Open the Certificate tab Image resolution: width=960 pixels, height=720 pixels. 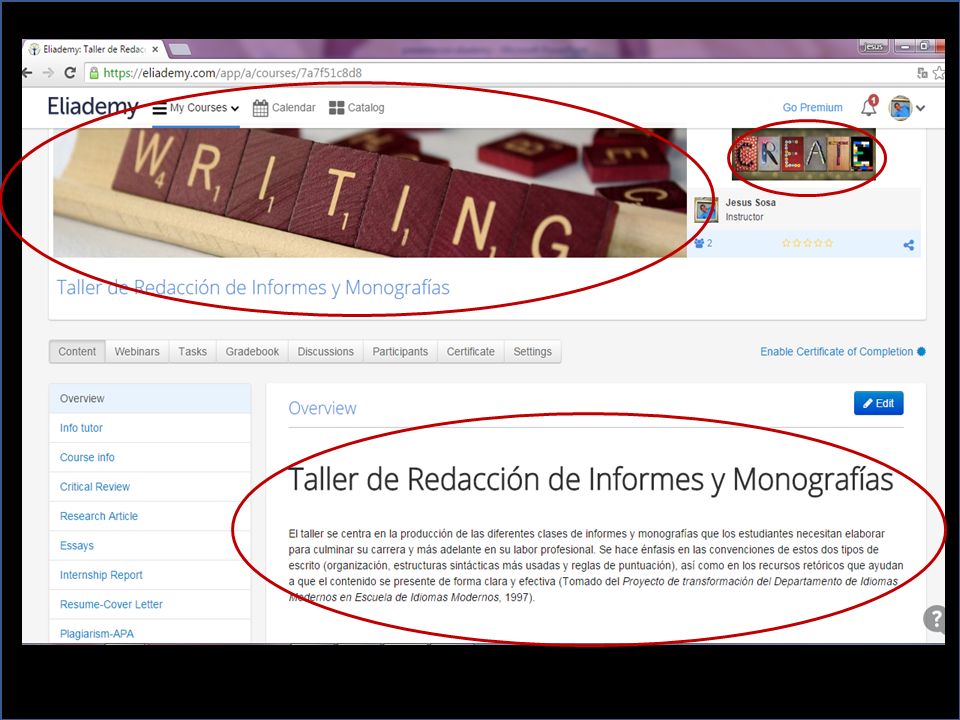tap(471, 351)
